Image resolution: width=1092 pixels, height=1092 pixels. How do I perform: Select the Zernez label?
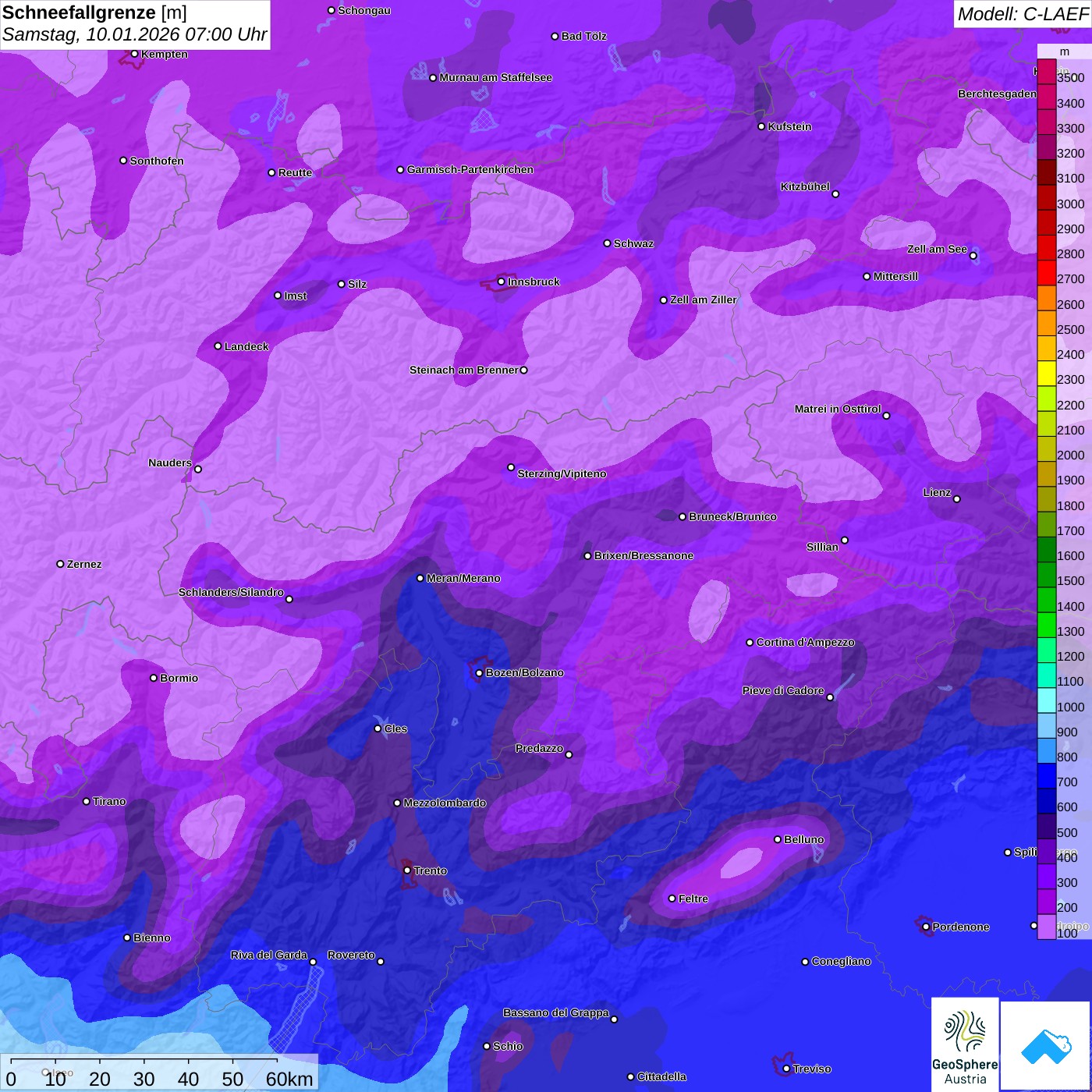84,564
